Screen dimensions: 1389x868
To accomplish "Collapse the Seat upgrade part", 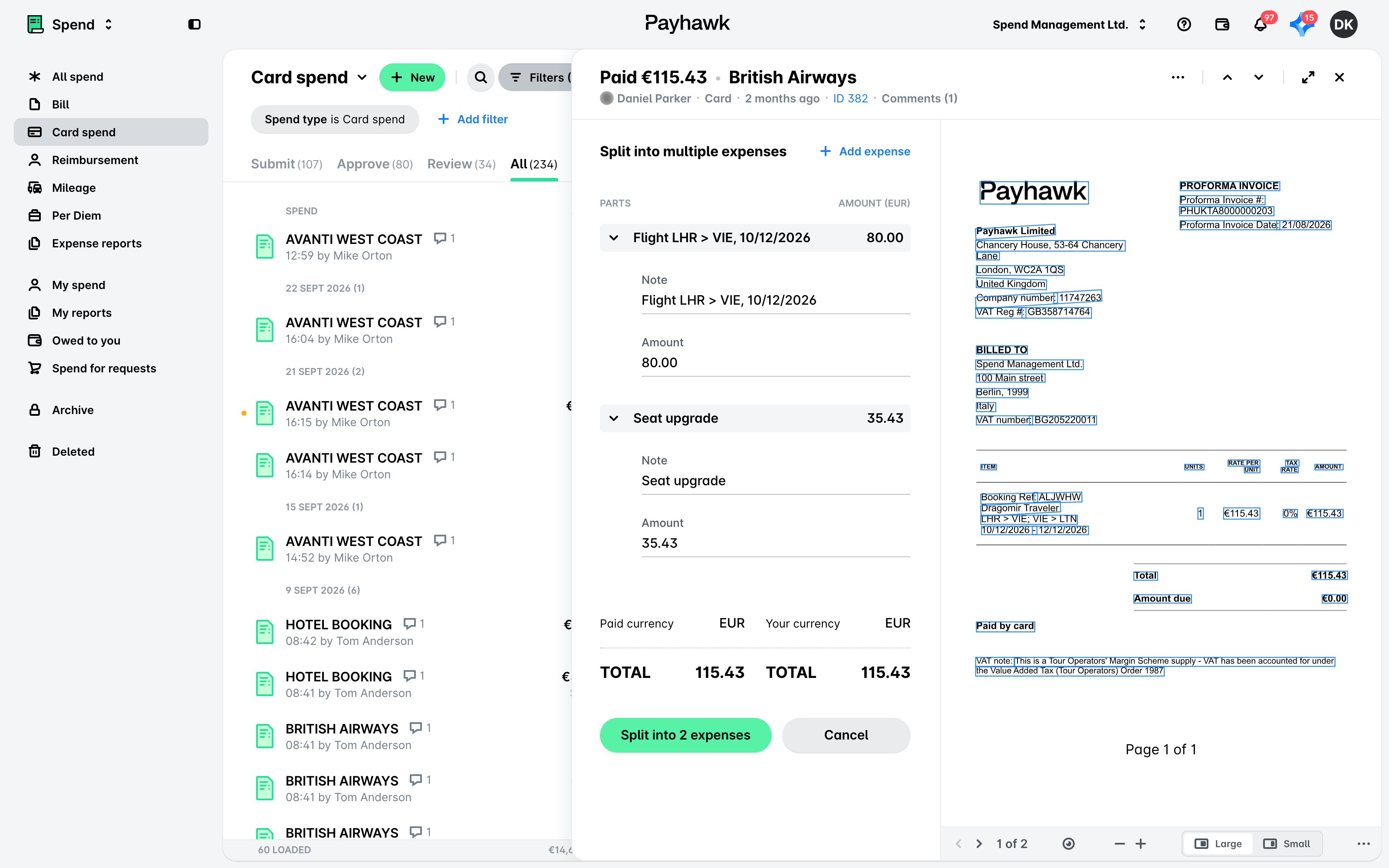I will coord(614,418).
